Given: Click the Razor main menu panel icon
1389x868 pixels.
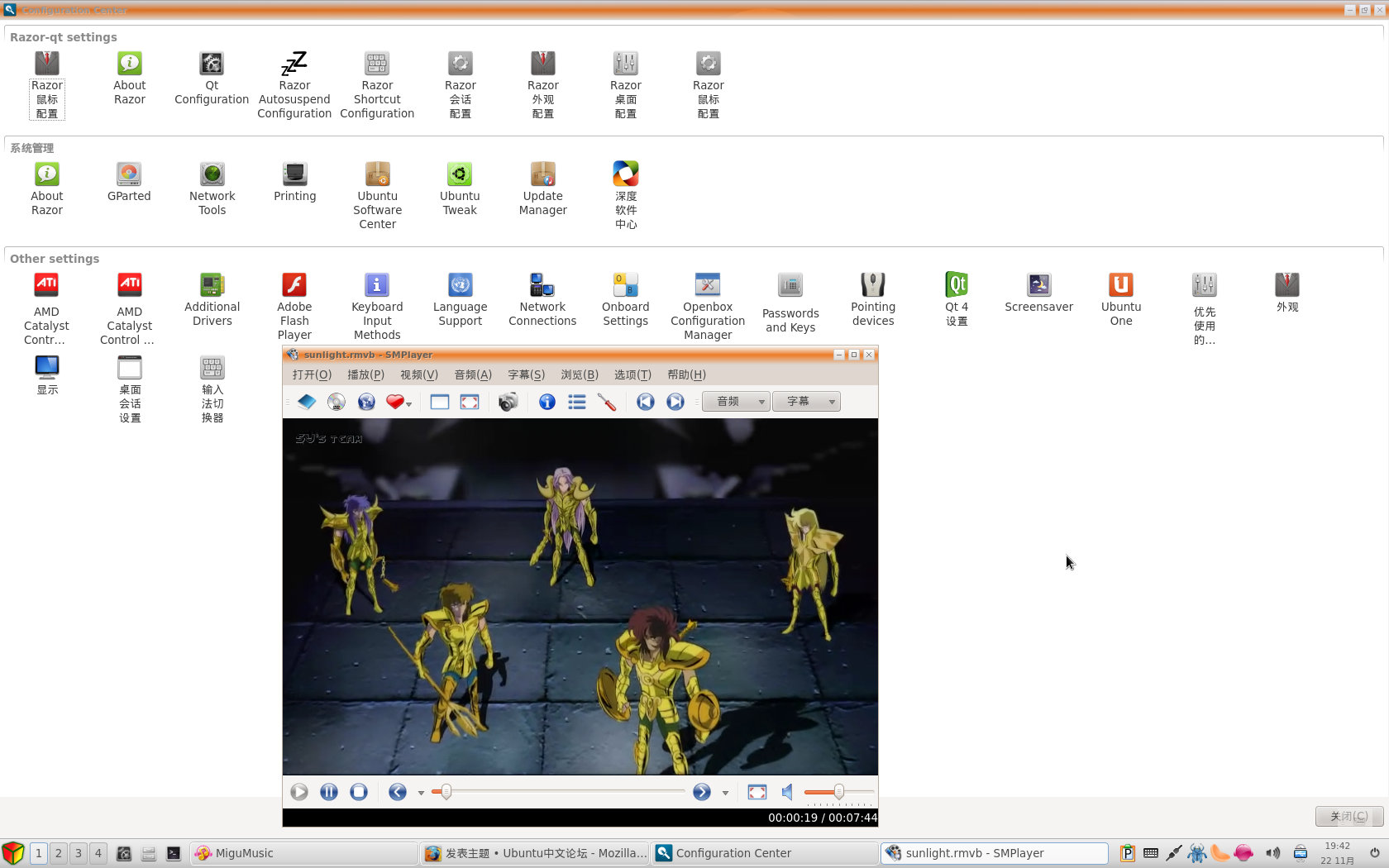Looking at the screenshot, I should 12,853.
